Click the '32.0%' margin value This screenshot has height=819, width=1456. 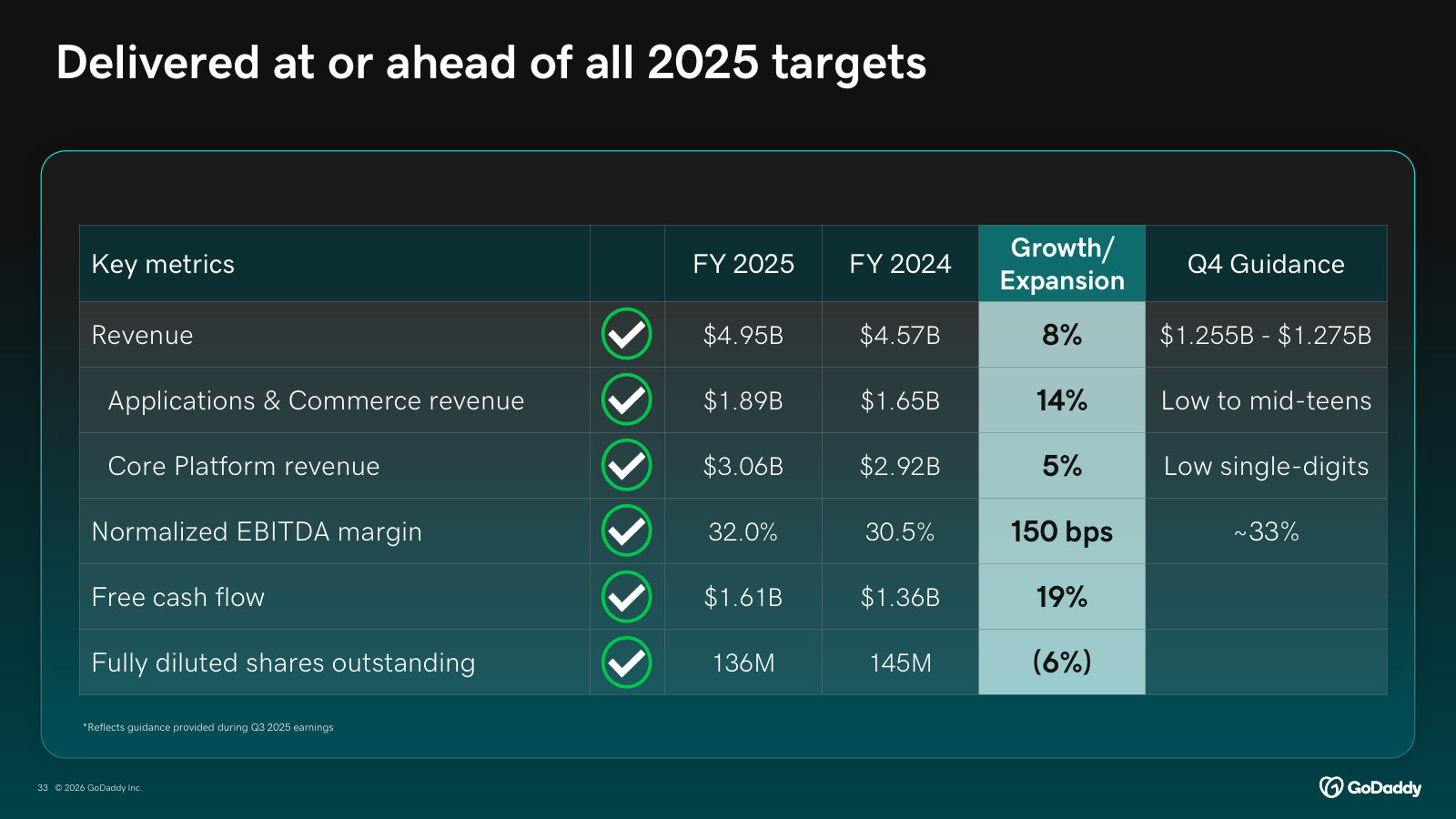pyautogui.click(x=743, y=531)
